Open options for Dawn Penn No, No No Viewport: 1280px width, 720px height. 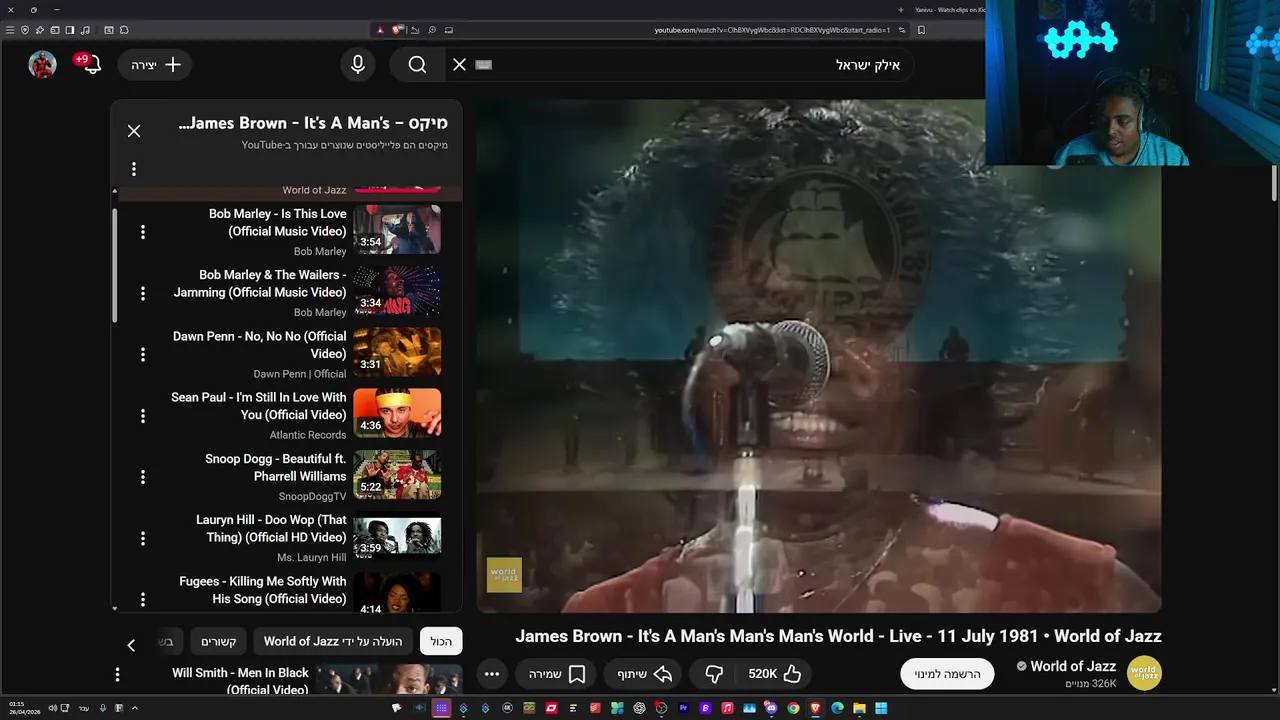click(143, 354)
